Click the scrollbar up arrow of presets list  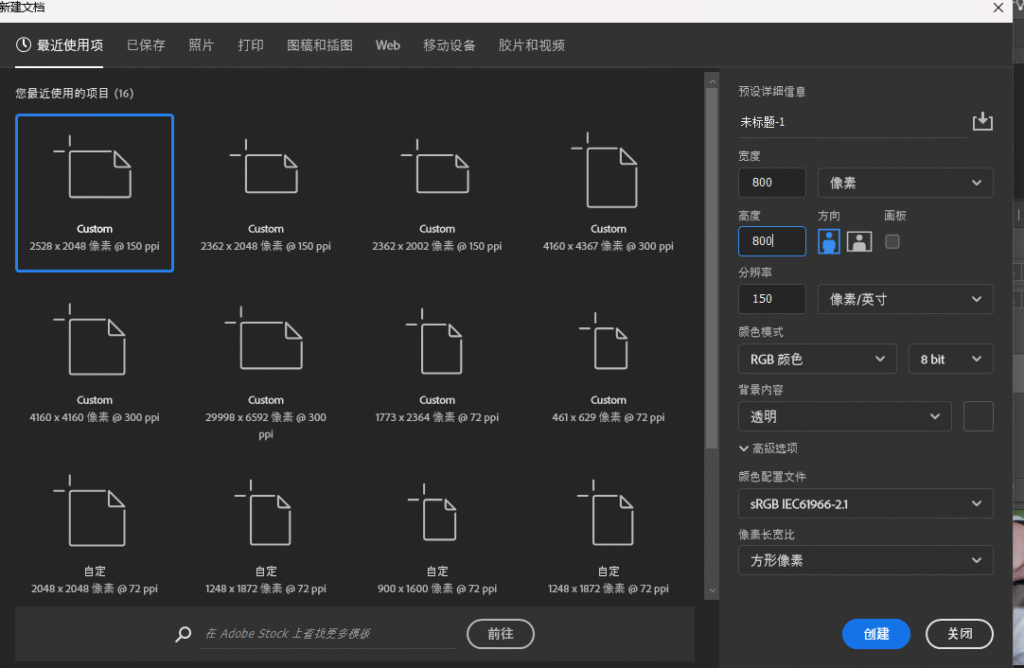[x=712, y=82]
